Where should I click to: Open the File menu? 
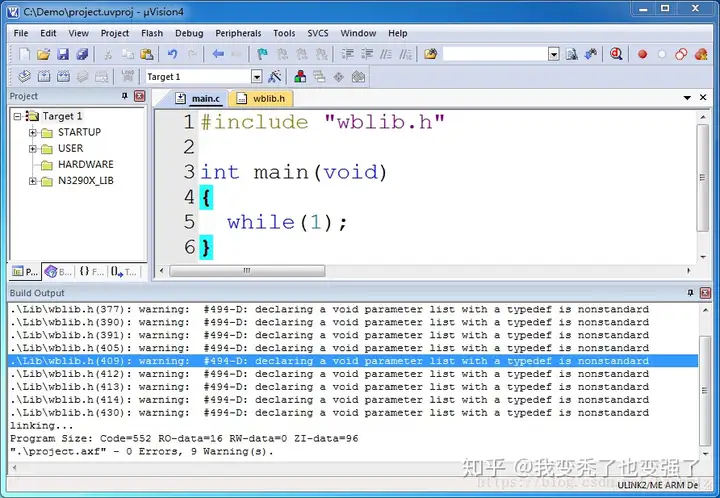(21, 33)
